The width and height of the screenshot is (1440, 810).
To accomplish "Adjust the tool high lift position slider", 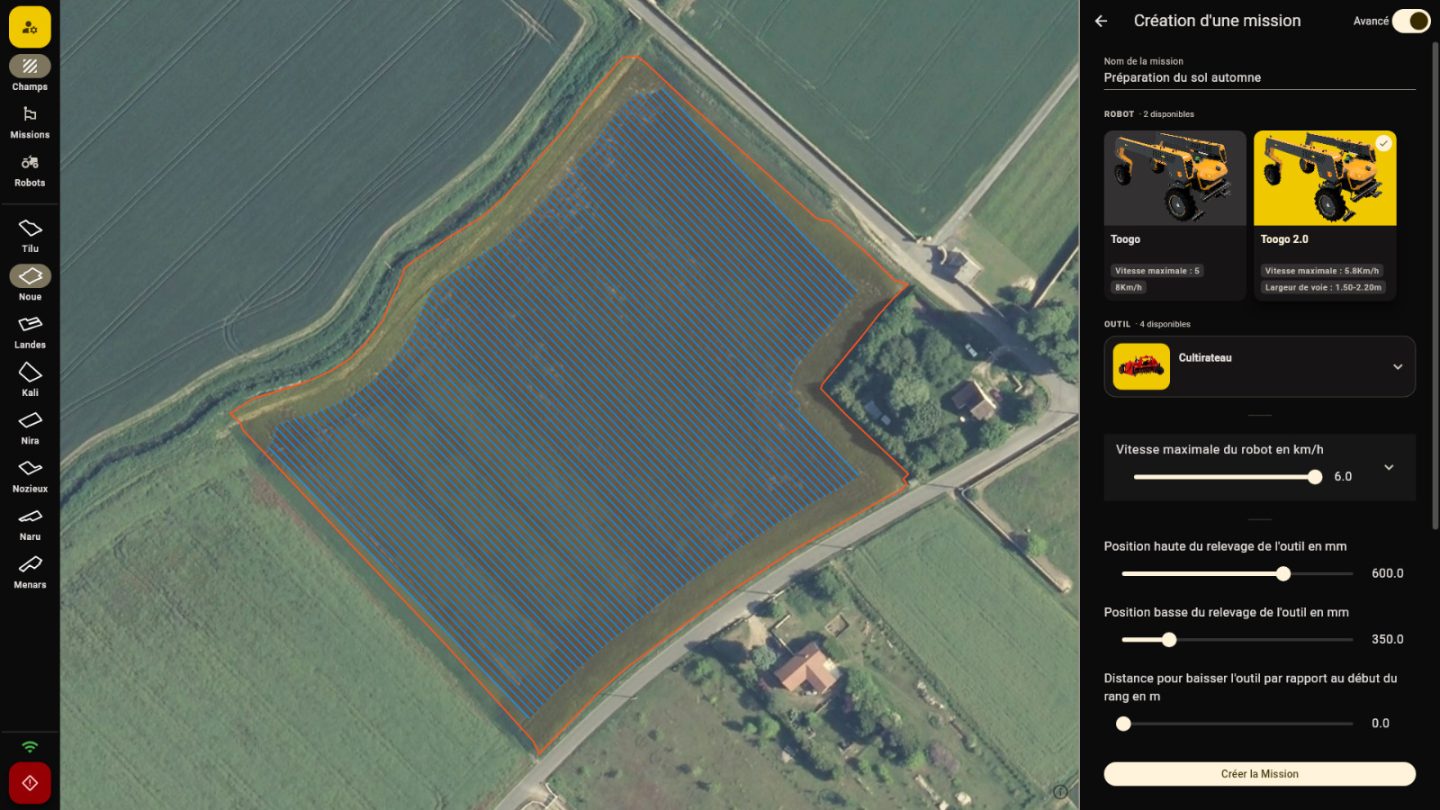I will 1237,574.
